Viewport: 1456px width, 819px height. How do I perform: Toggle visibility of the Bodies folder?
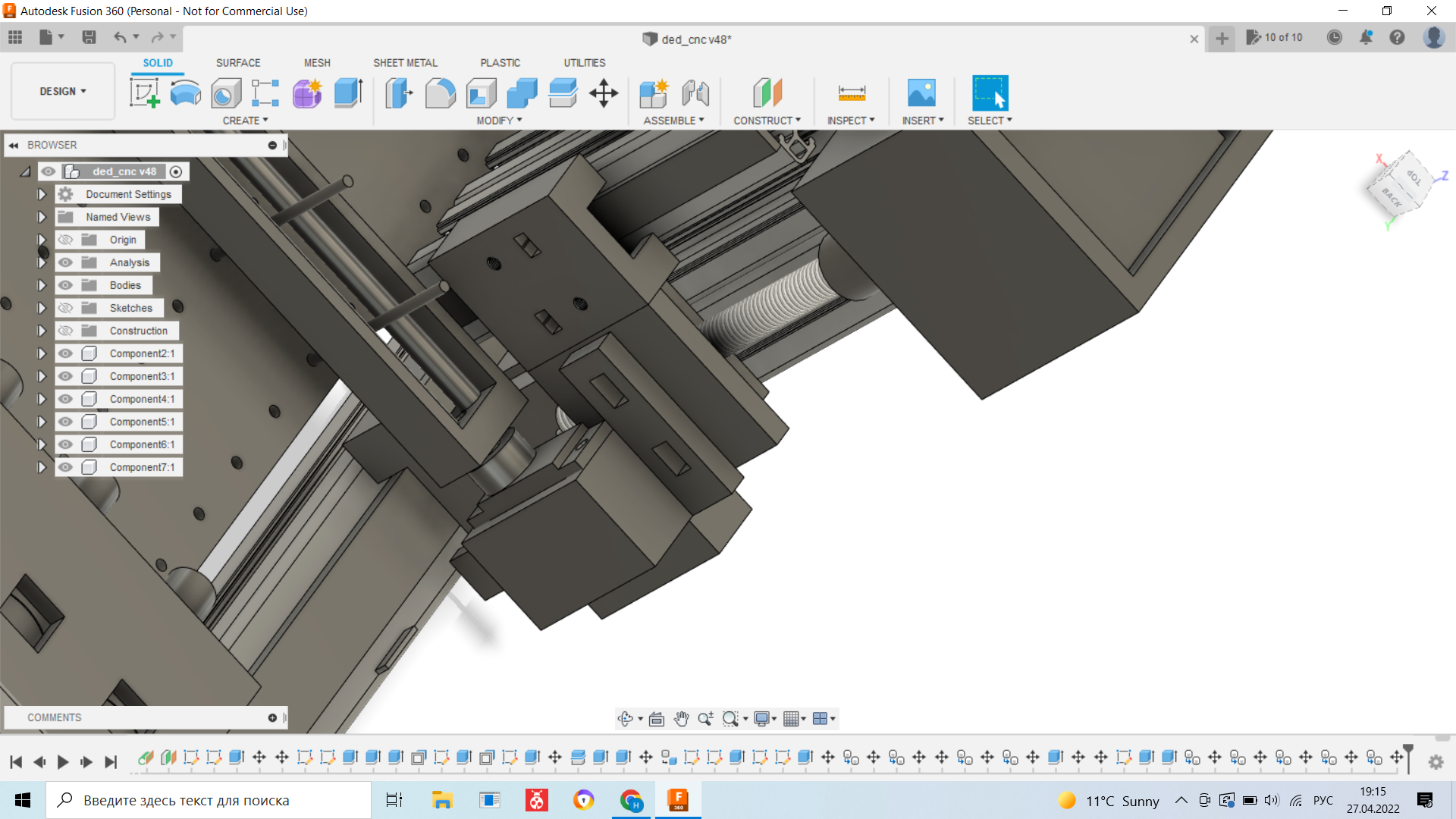(66, 285)
